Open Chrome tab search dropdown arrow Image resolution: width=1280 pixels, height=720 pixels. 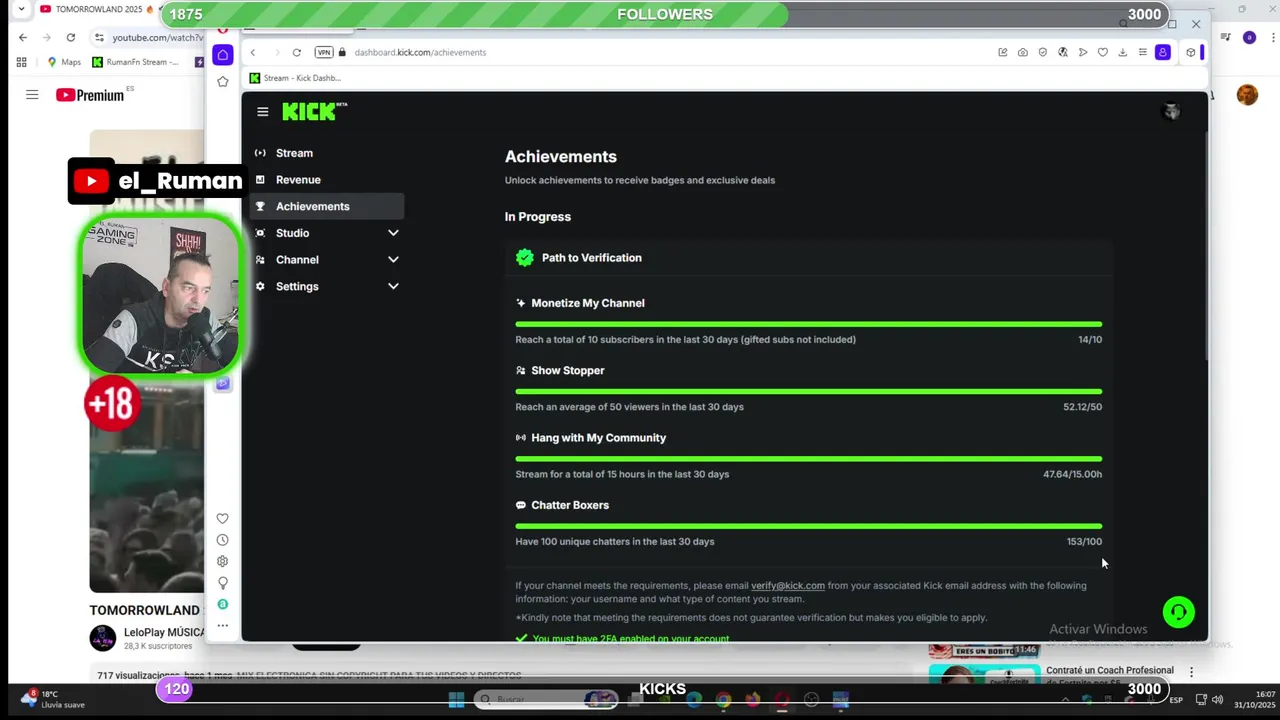[21, 9]
